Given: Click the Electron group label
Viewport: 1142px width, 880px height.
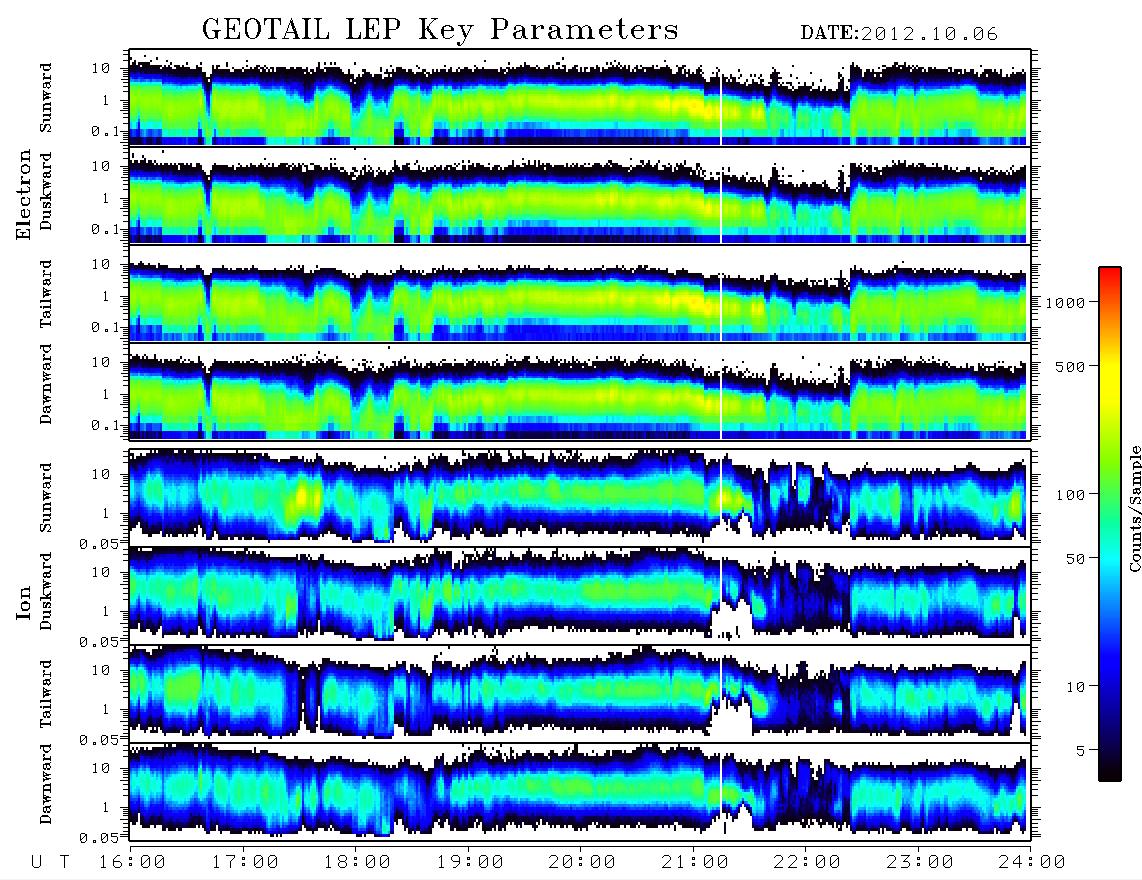Looking at the screenshot, I should pos(24,194).
